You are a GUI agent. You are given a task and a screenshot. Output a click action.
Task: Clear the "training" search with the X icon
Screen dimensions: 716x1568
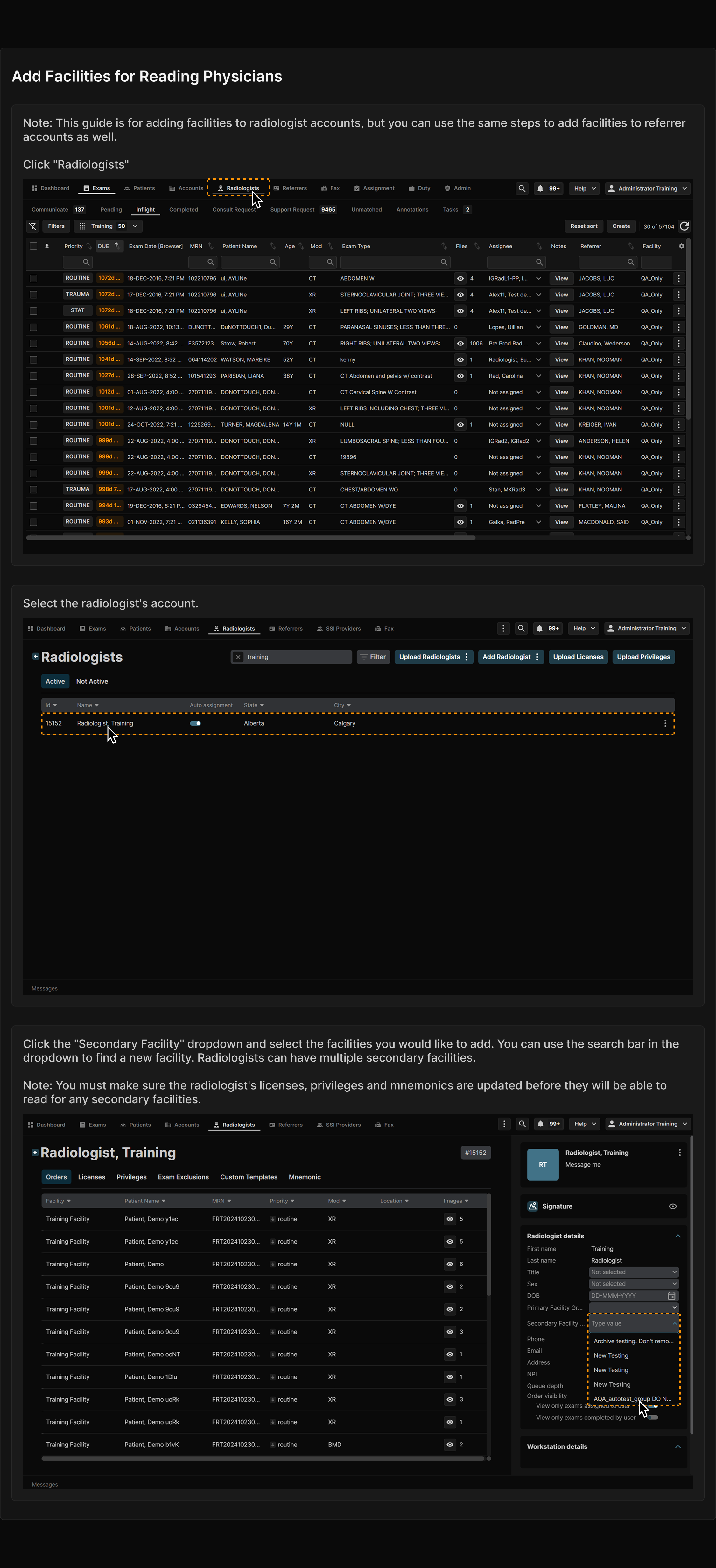click(238, 657)
